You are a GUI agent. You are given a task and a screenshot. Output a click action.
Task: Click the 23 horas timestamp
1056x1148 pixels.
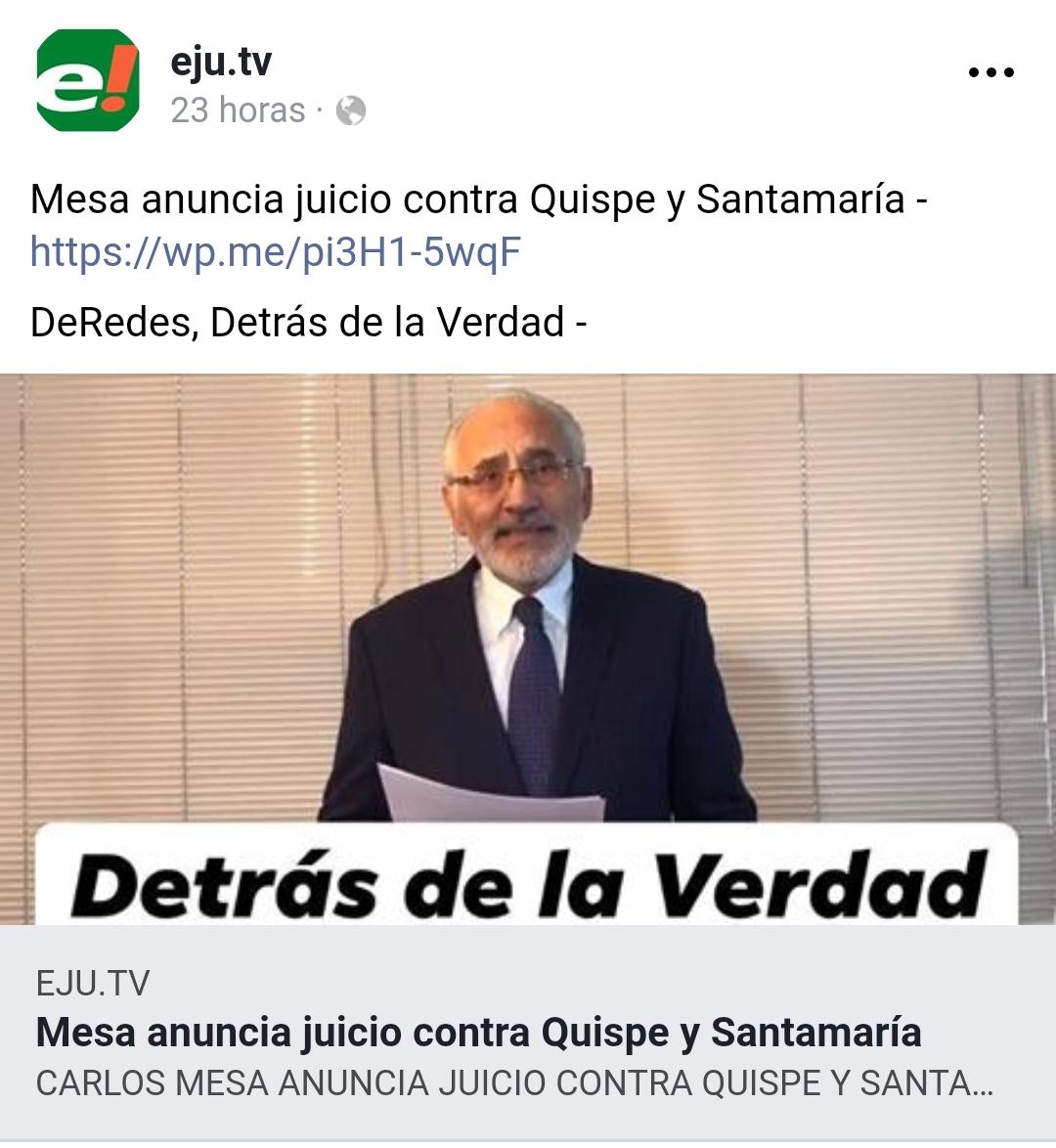[238, 111]
